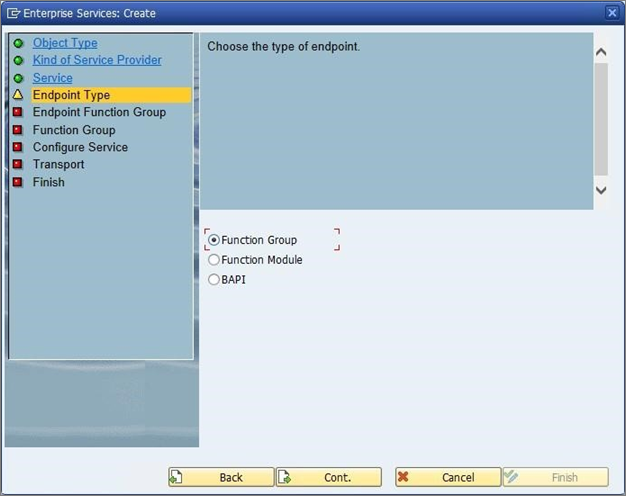Click the greyed-out Finish button
626x496 pixels.
point(556,477)
